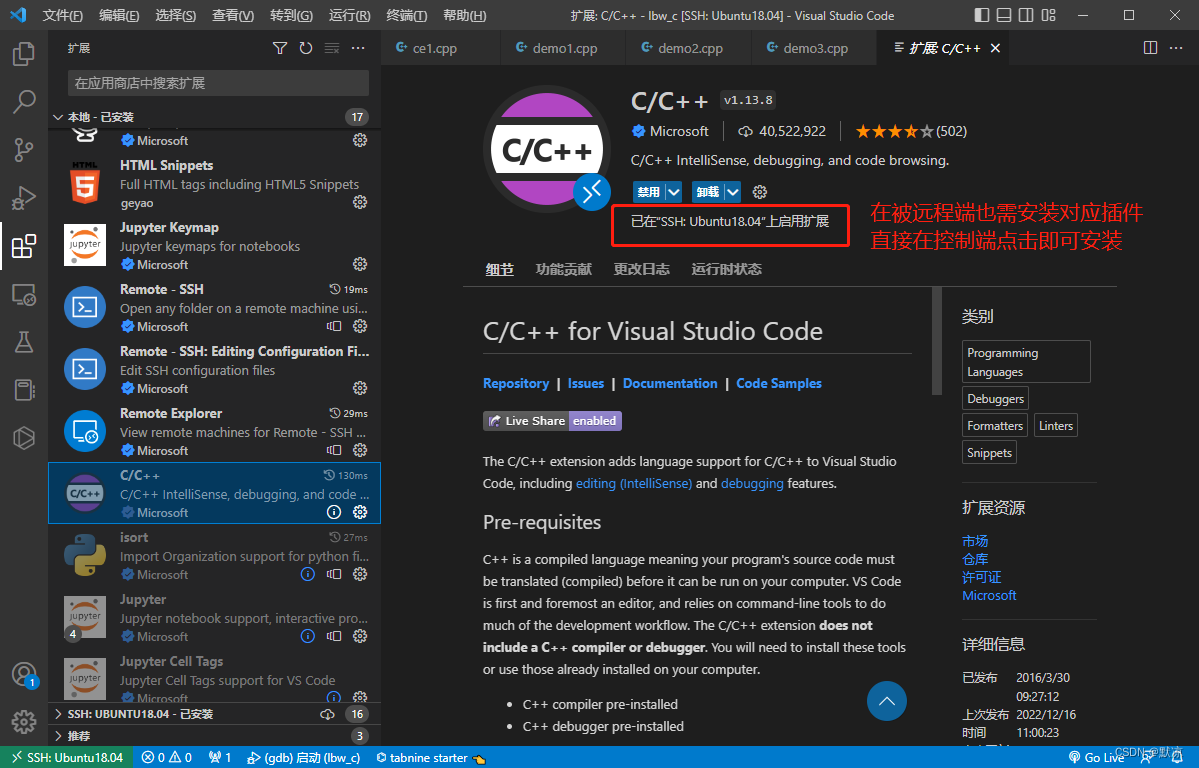Click the Live Share enabled badge
The image size is (1199, 768).
[551, 420]
